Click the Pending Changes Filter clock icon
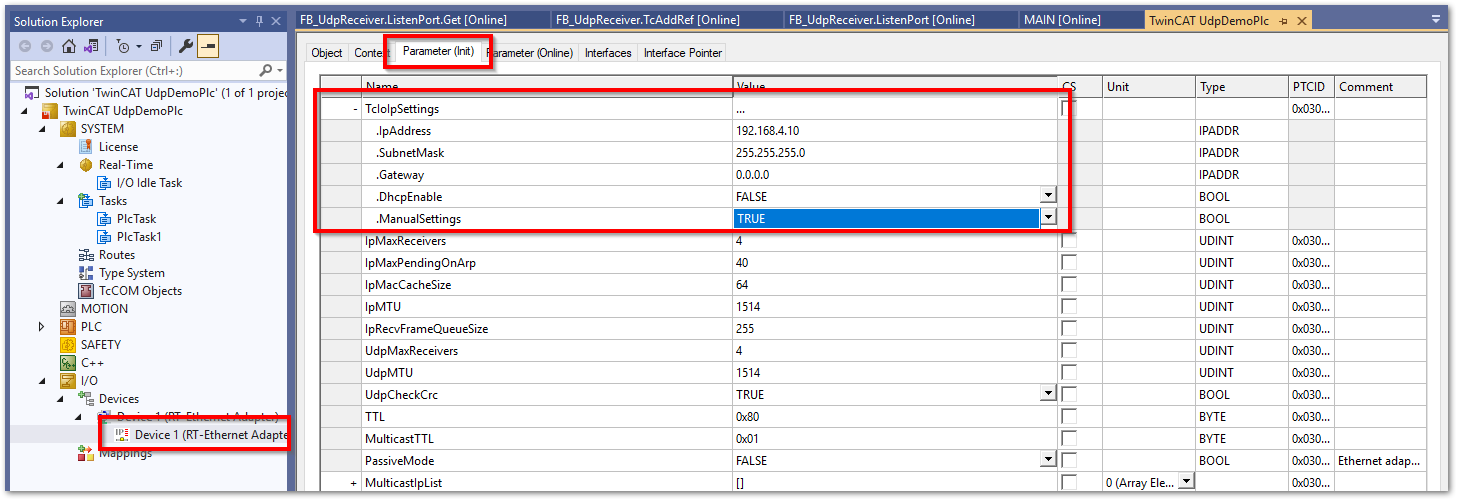 coord(125,46)
